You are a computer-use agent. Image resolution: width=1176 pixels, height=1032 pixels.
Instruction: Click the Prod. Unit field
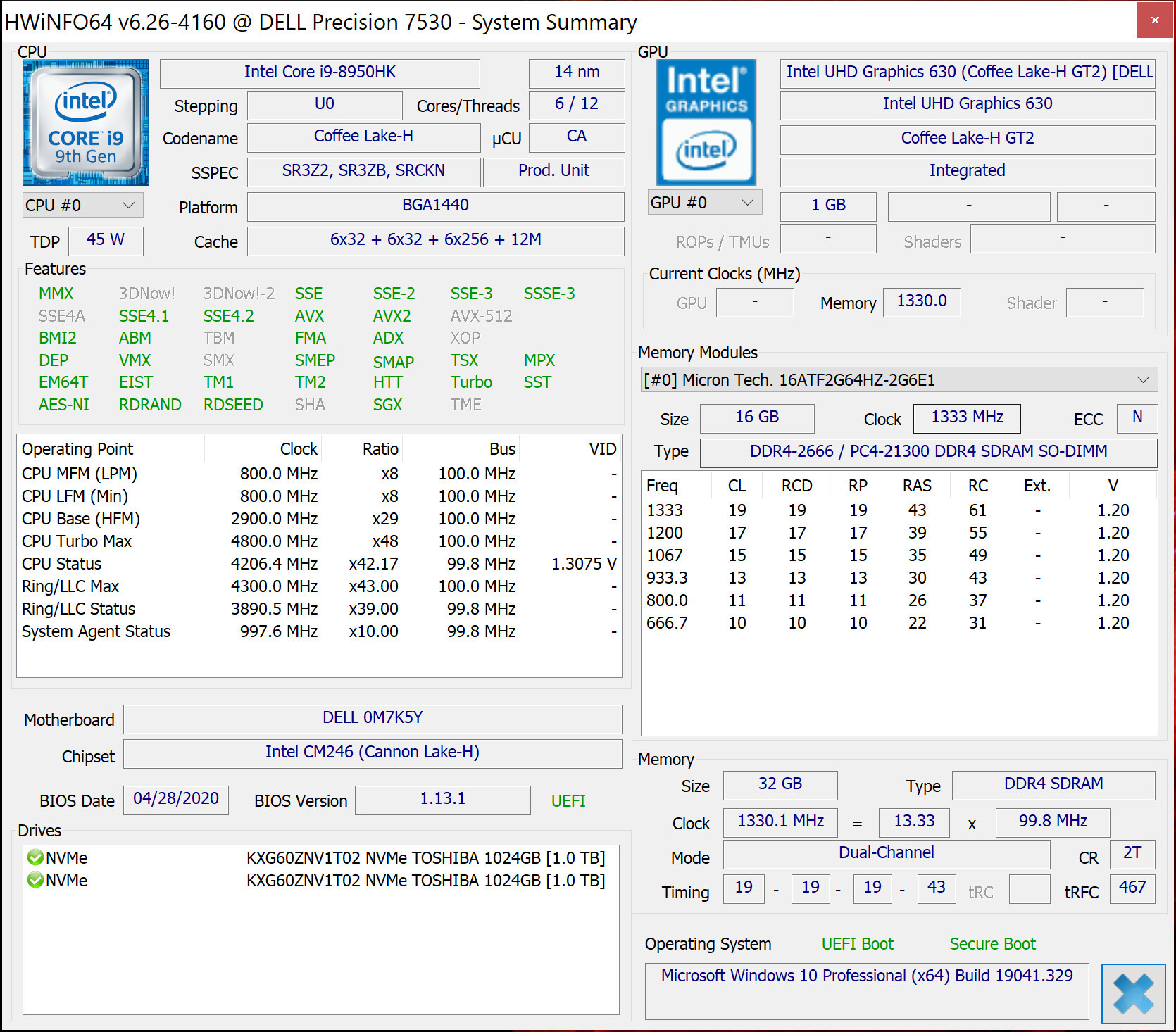(554, 171)
